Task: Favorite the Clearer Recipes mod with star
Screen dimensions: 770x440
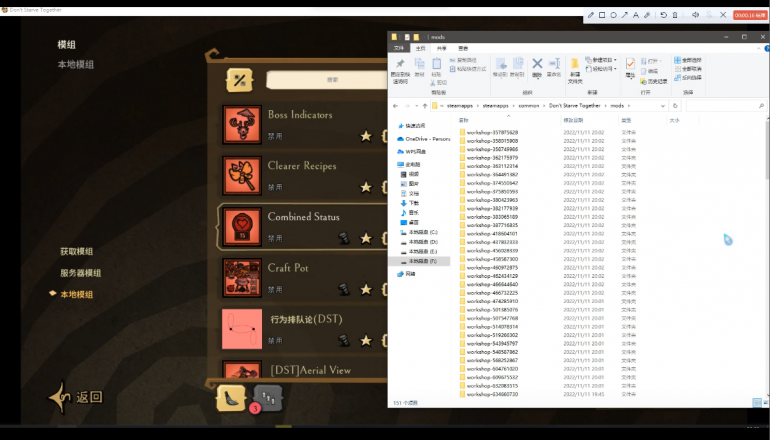Action: tap(366, 187)
